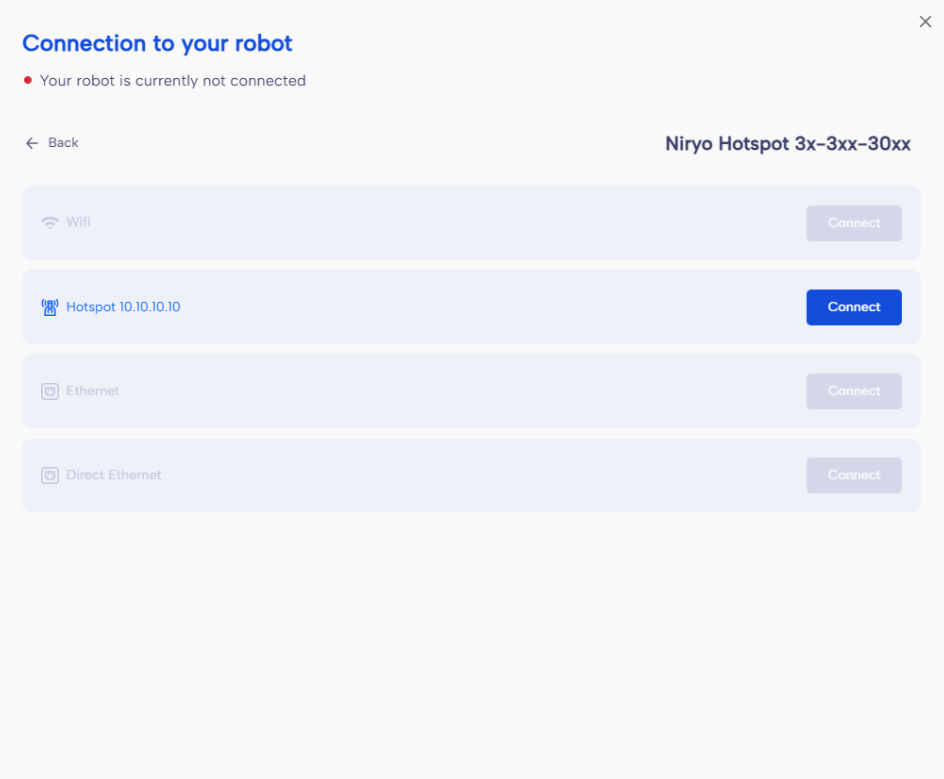Click the red not-connected status dot
Viewport: 944px width, 779px height.
coord(28,81)
